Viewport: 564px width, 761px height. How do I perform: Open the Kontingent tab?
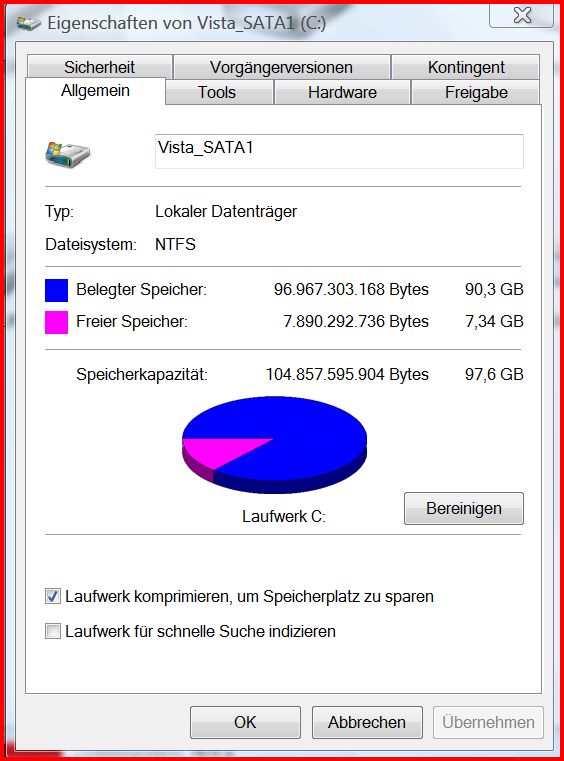pyautogui.click(x=466, y=67)
